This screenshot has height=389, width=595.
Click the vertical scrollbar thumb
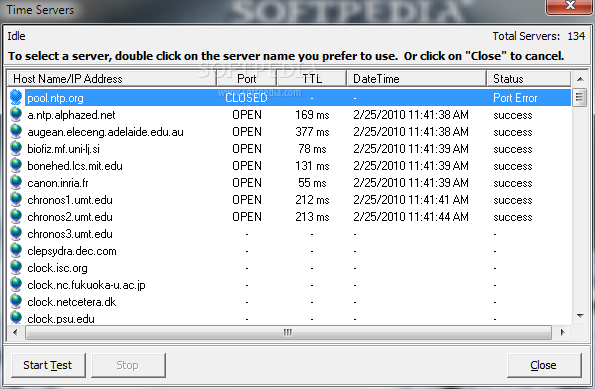[579, 98]
